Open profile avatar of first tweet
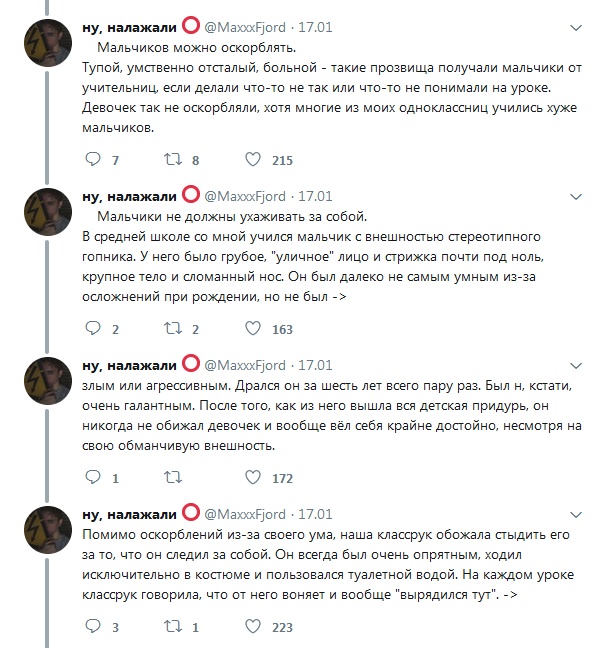This screenshot has height=648, width=609. point(48,43)
